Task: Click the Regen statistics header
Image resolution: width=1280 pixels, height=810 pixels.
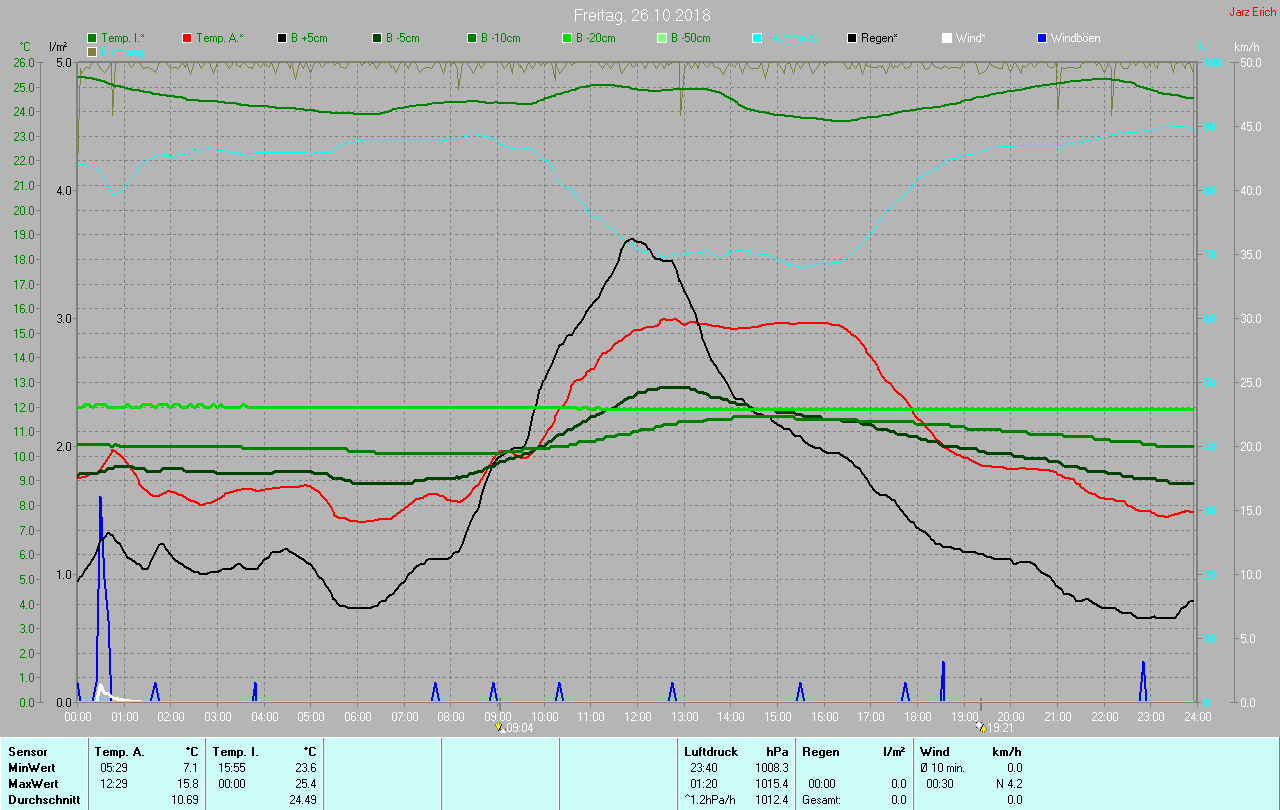Action: tap(820, 751)
